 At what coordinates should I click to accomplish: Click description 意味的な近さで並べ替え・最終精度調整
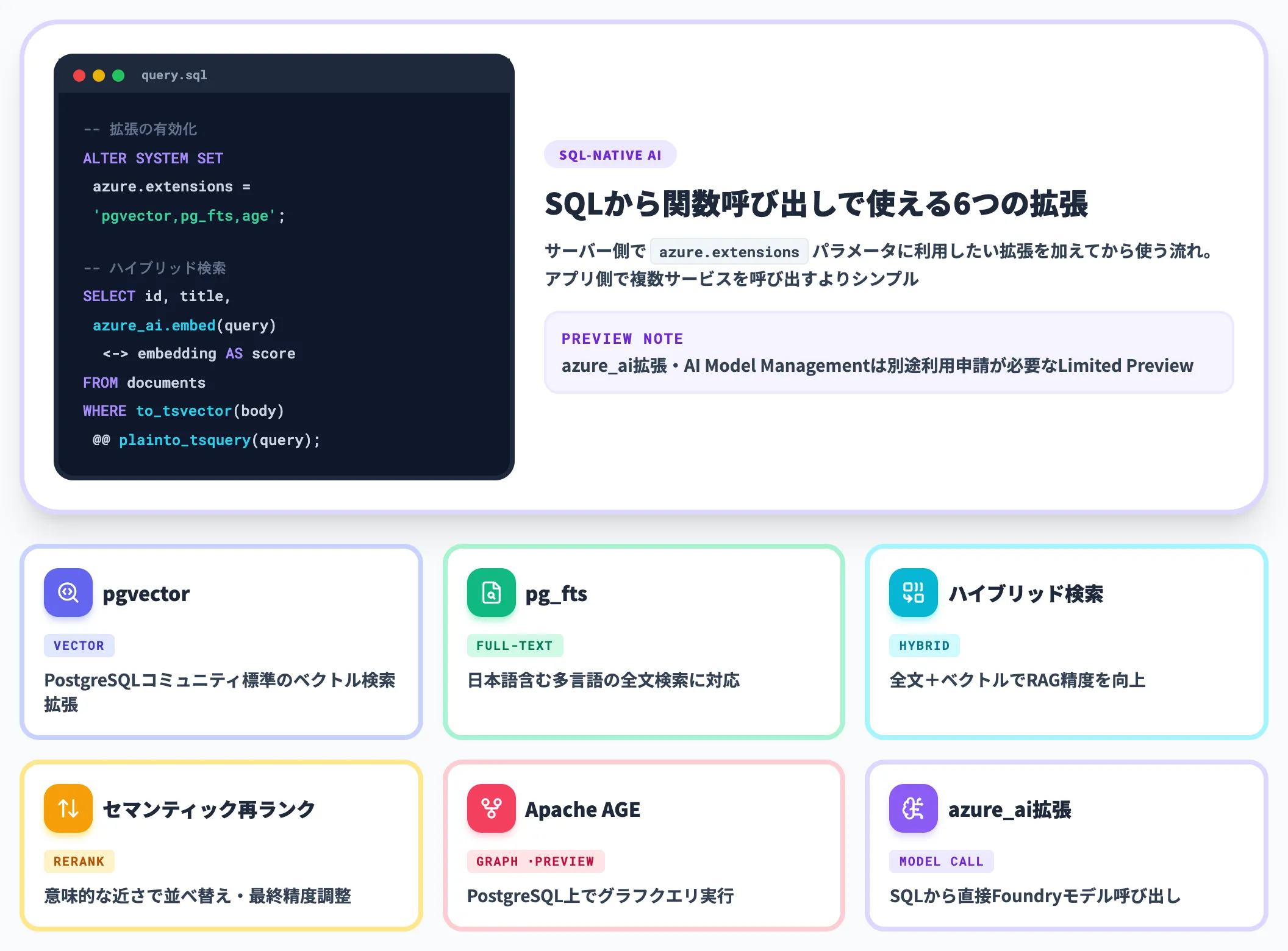click(198, 896)
